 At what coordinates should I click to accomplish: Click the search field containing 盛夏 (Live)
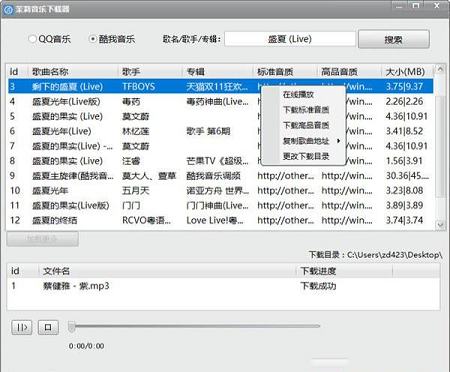coord(290,39)
